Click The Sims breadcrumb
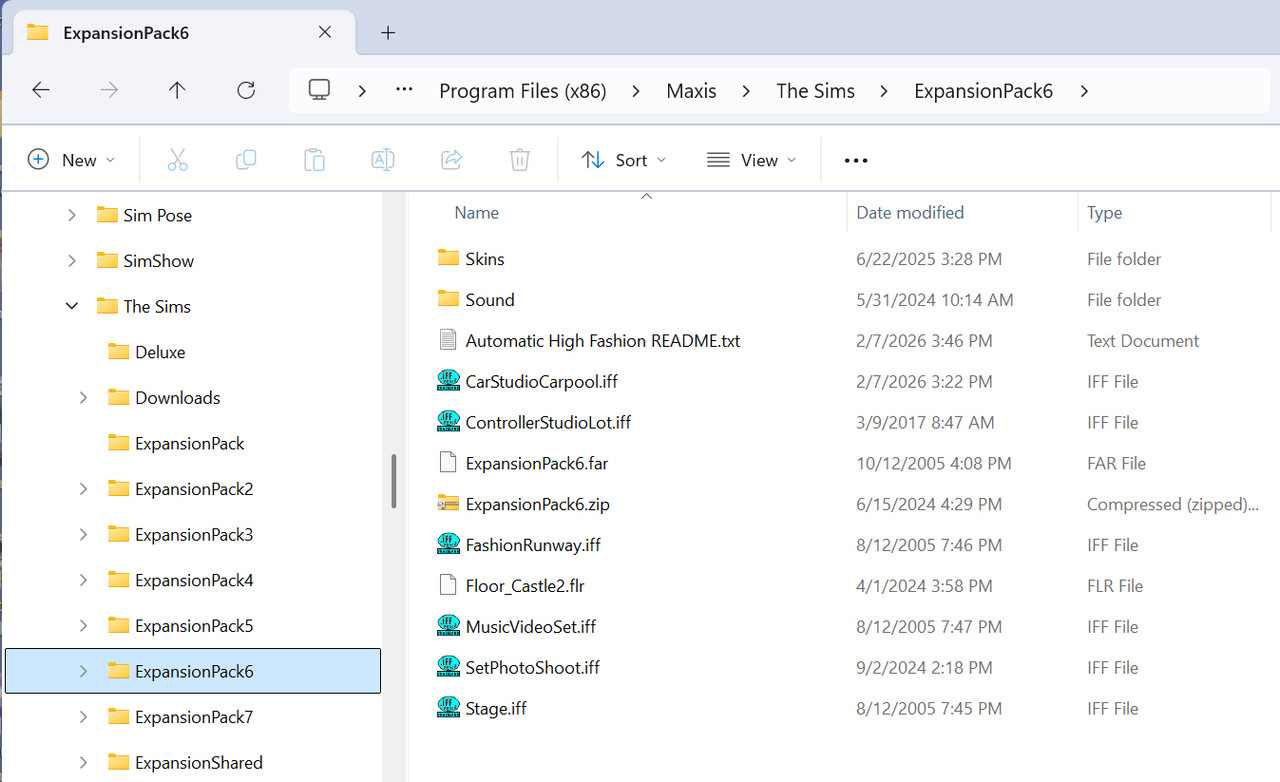This screenshot has height=782, width=1280. (x=816, y=91)
